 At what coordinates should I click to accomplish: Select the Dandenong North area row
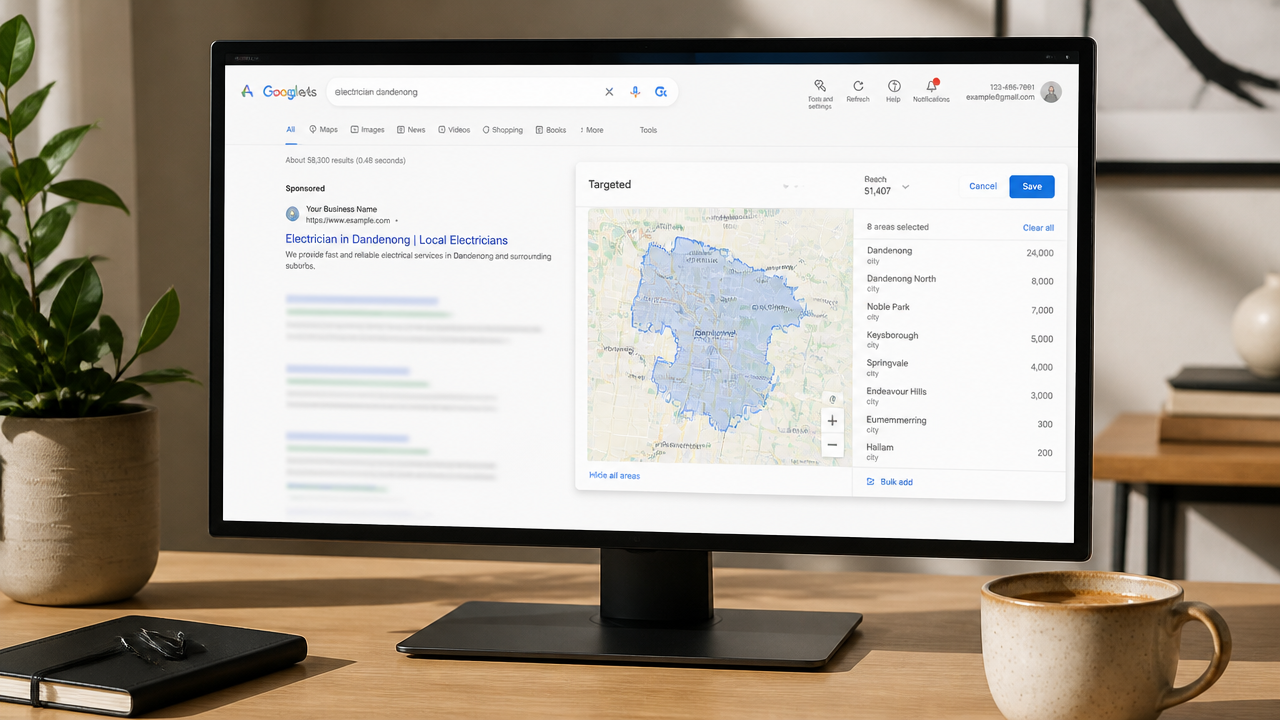click(960, 283)
